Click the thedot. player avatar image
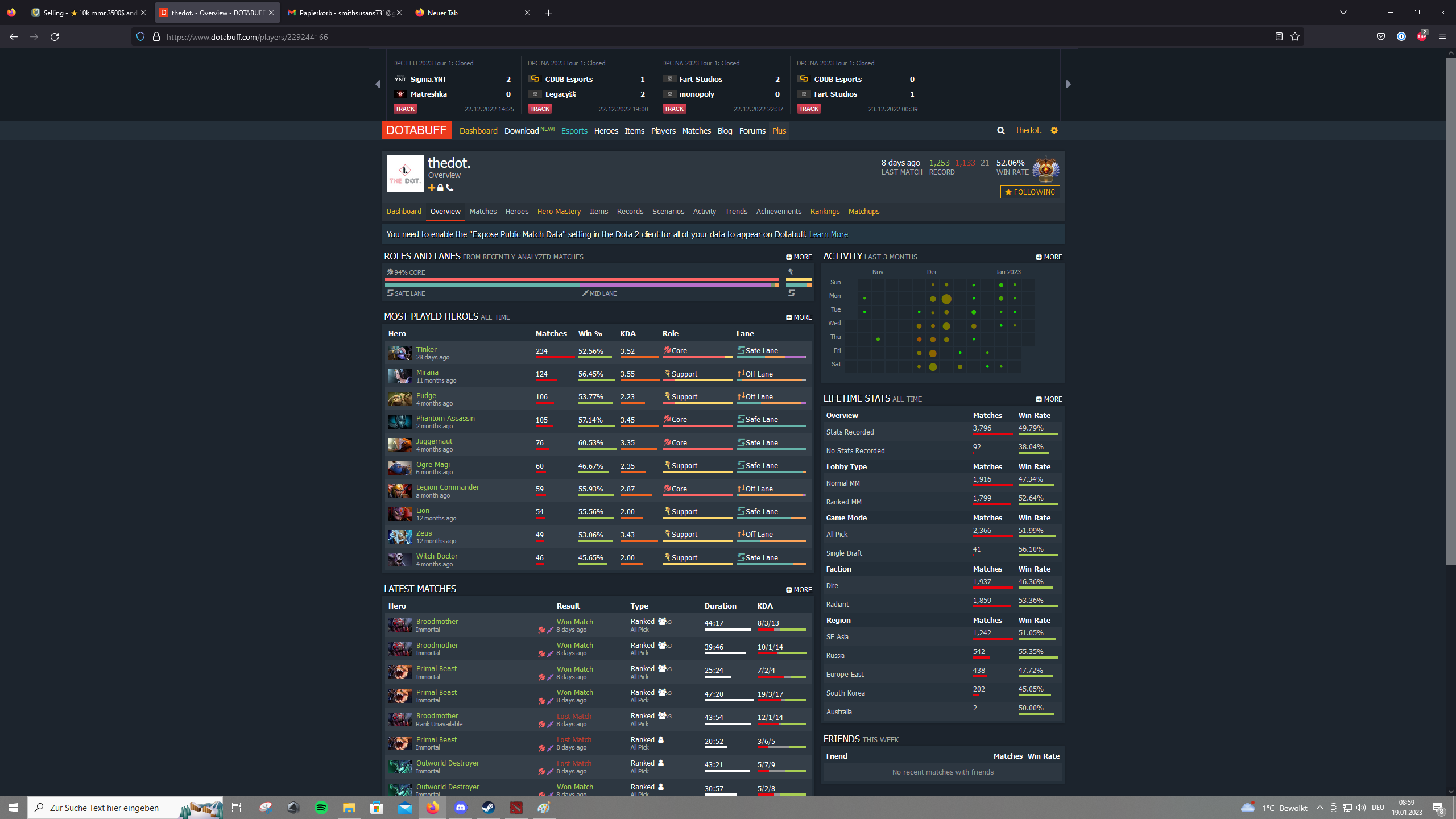 (x=405, y=173)
